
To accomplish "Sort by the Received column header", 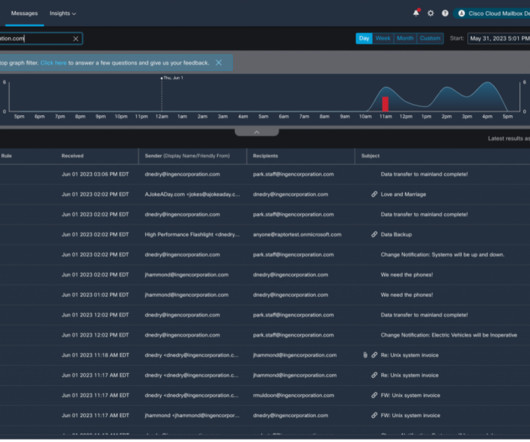I will tap(72, 156).
